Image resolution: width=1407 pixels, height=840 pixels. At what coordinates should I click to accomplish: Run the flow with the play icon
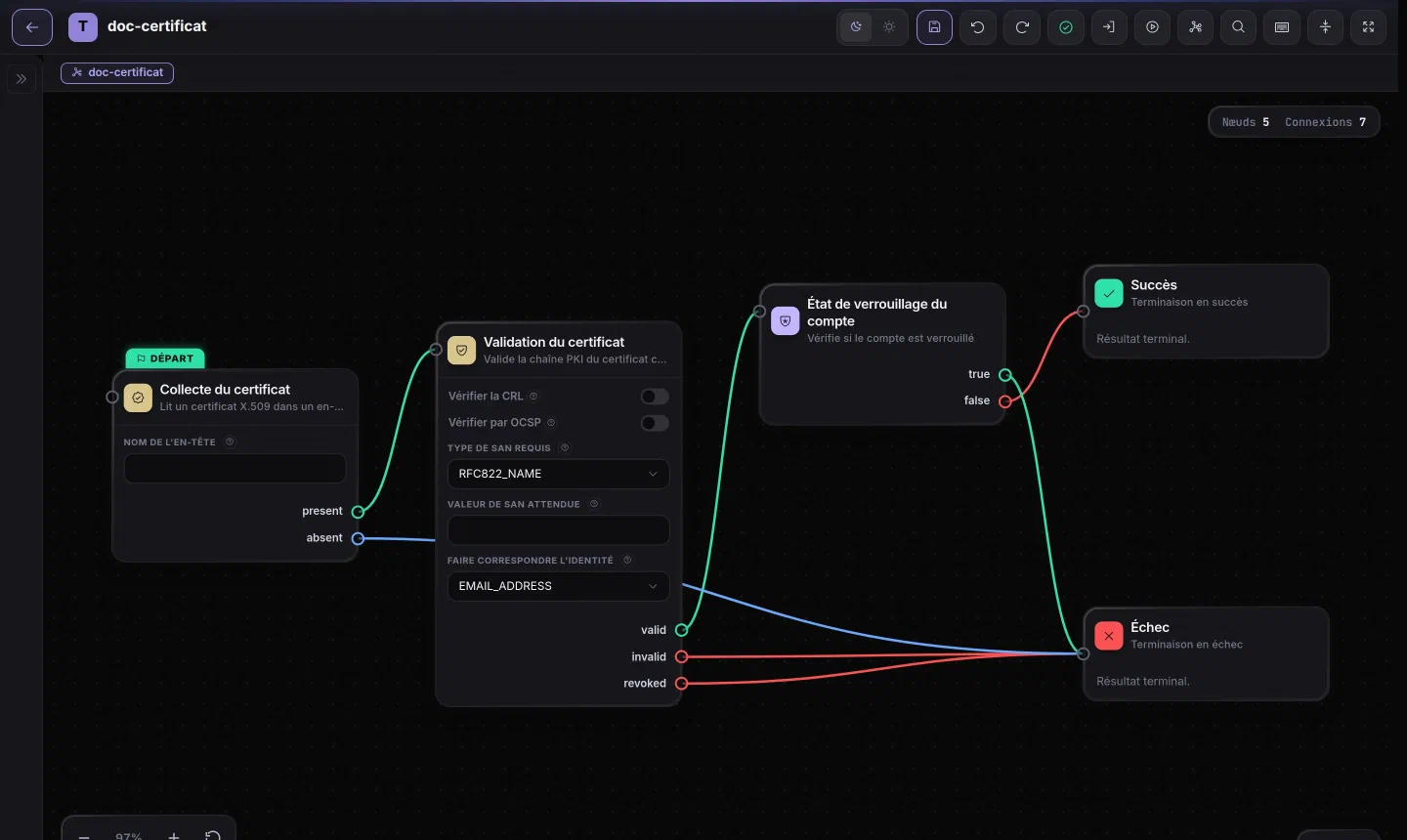click(x=1153, y=27)
